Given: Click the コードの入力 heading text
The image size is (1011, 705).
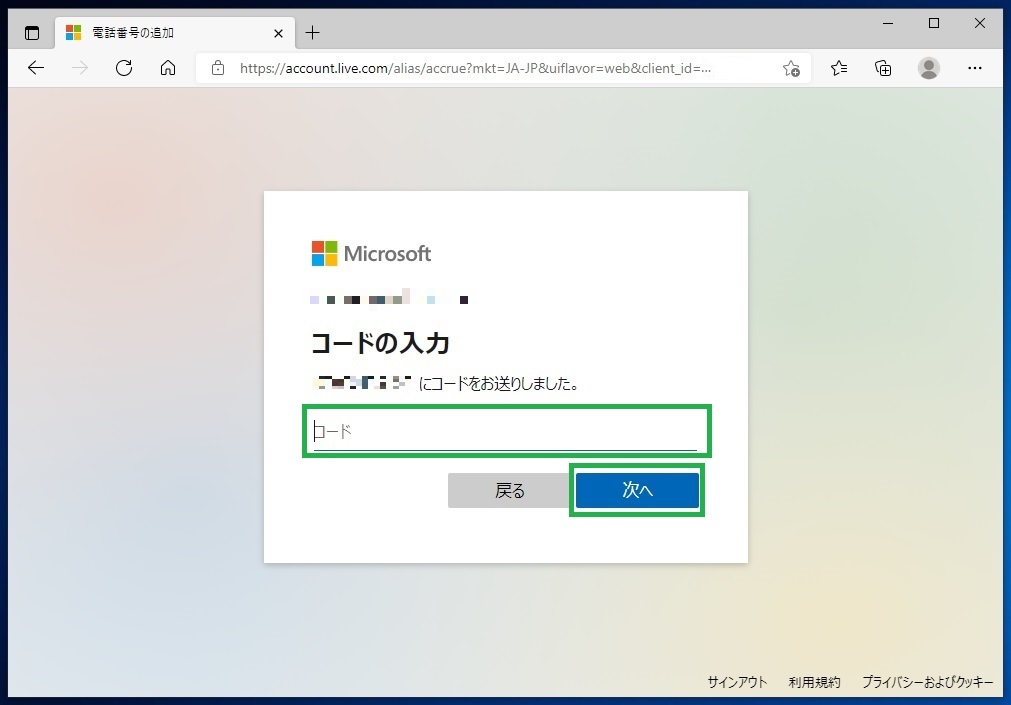Looking at the screenshot, I should click(380, 343).
